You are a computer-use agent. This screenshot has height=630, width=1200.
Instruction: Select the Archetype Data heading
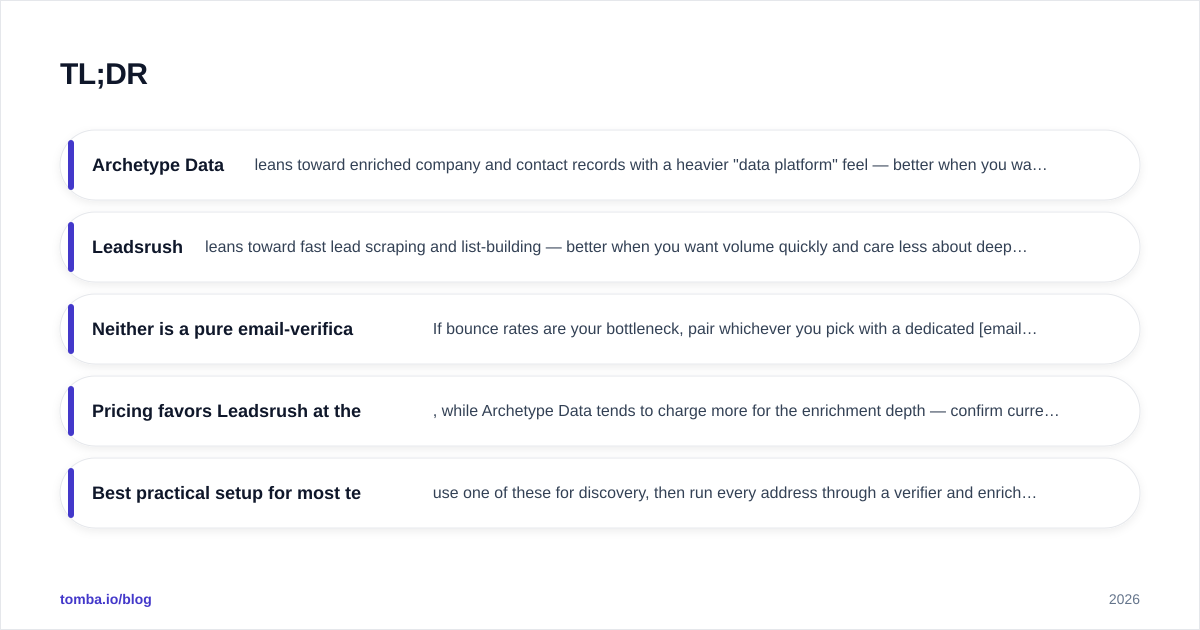pyautogui.click(x=158, y=165)
